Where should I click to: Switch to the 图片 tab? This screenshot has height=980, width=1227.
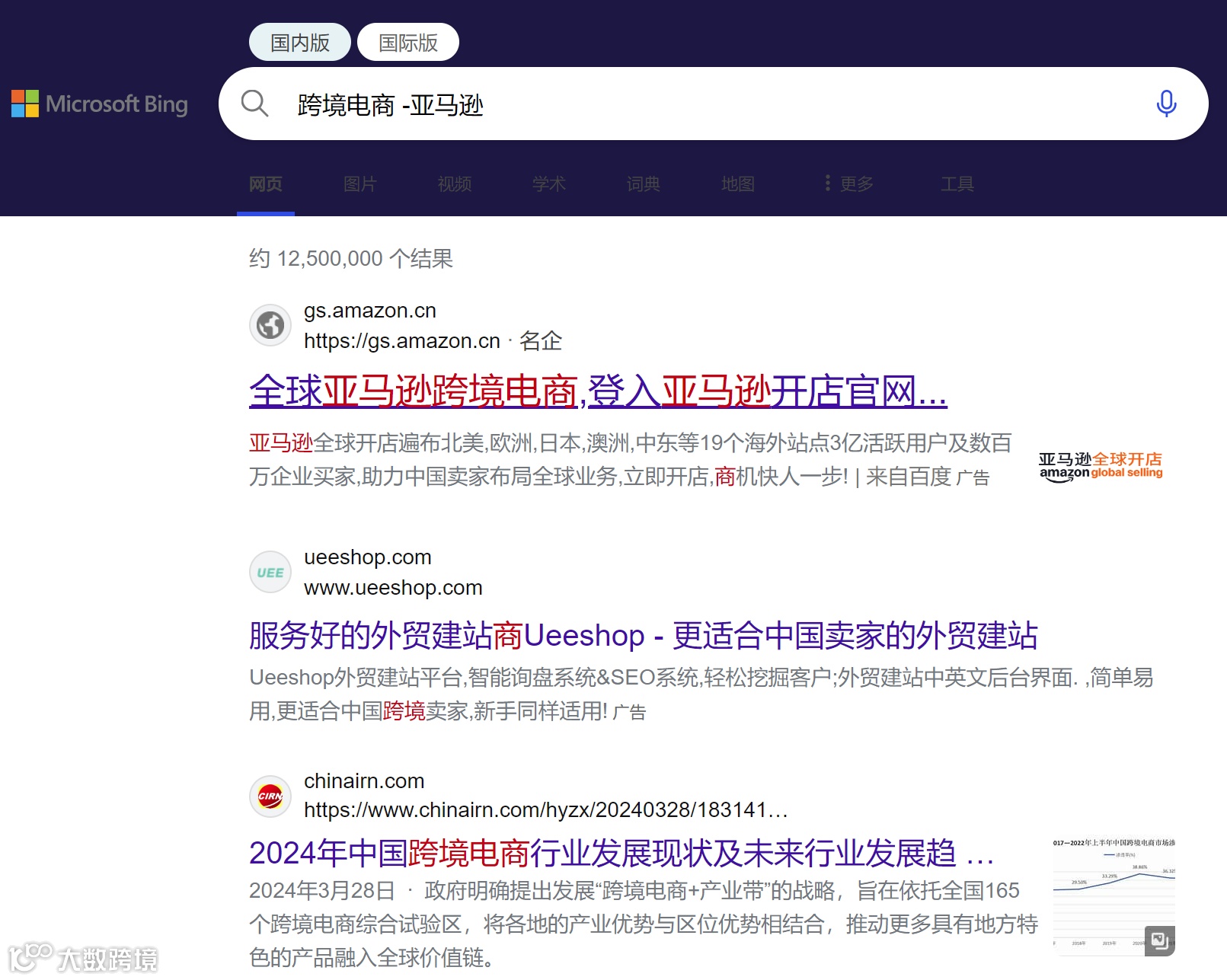(x=359, y=184)
